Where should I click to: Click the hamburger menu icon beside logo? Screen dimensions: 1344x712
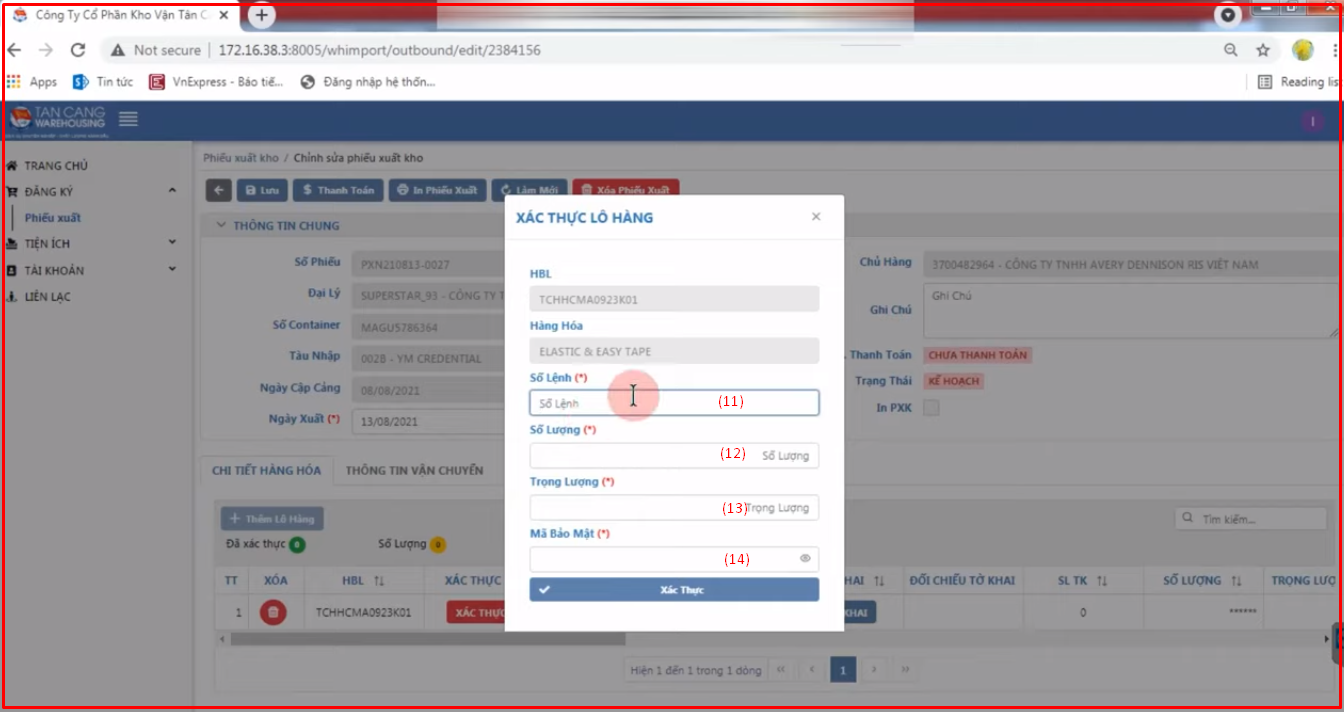[128, 119]
